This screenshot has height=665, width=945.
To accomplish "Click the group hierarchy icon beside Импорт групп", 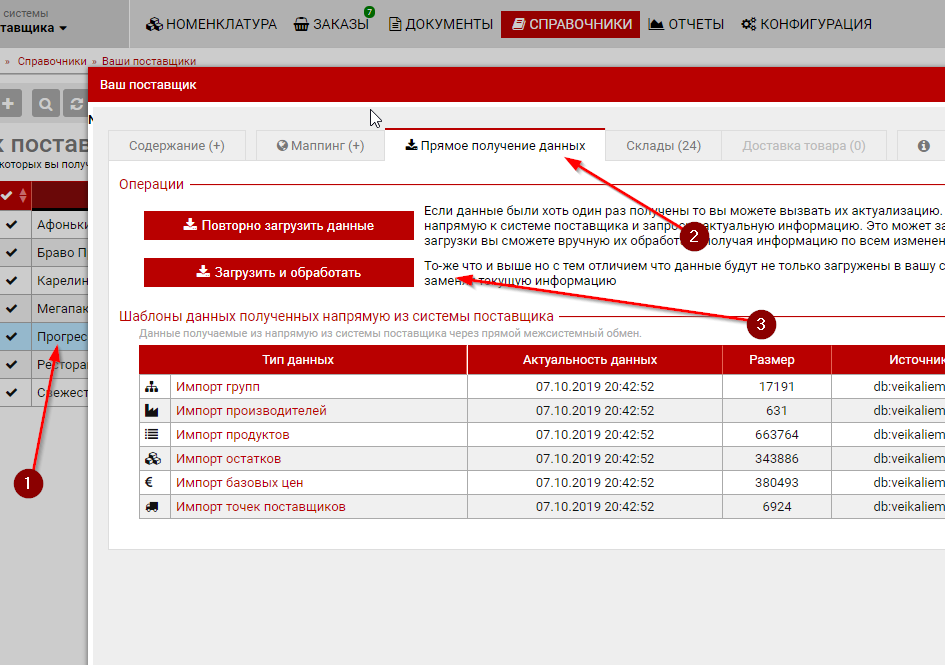I will (153, 387).
